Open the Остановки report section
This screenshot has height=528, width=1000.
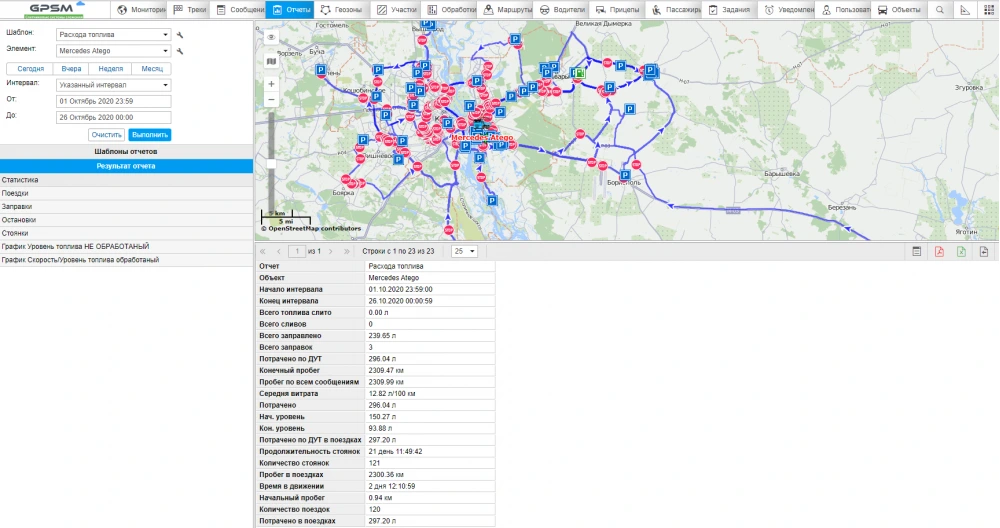(126, 220)
